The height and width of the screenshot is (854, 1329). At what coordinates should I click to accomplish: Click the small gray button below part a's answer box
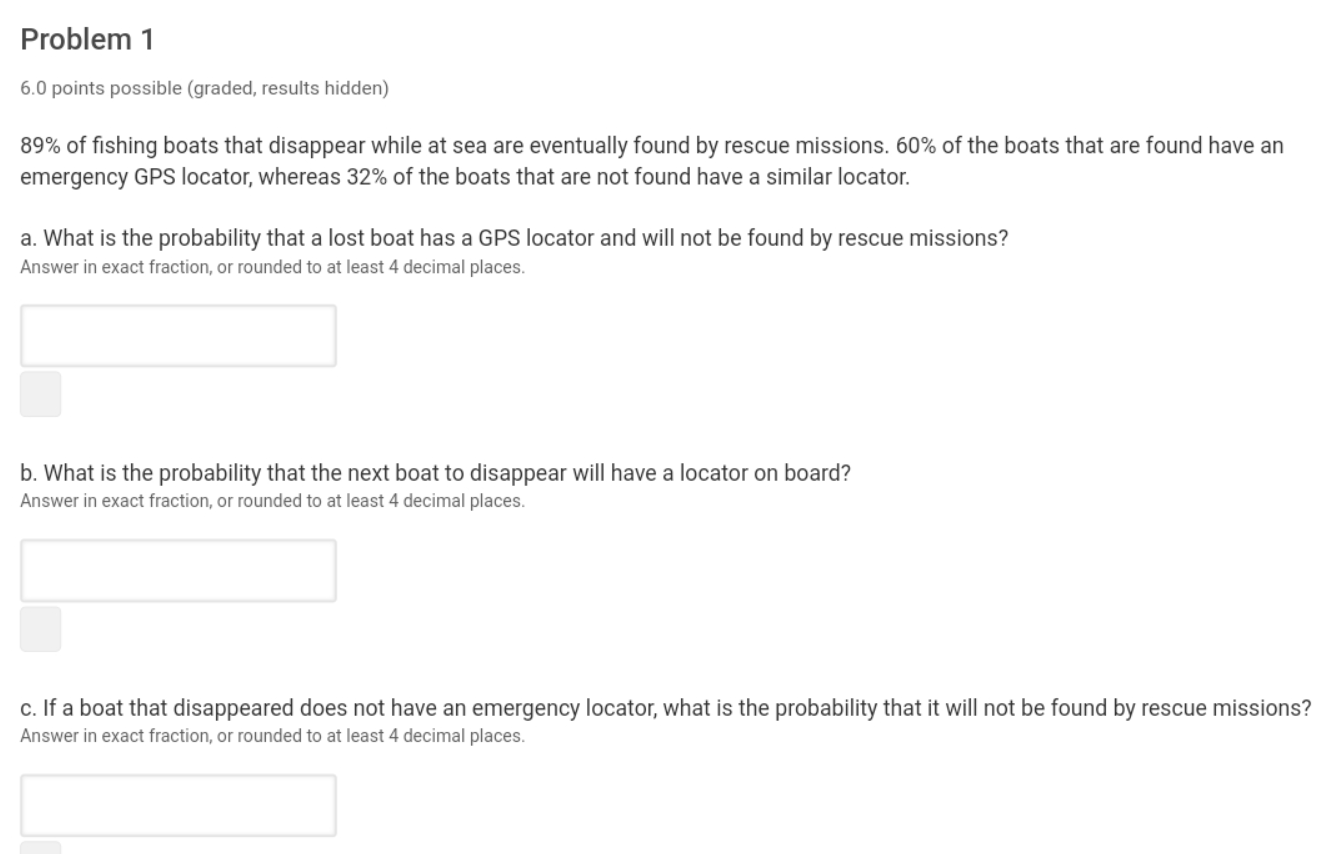pyautogui.click(x=40, y=394)
